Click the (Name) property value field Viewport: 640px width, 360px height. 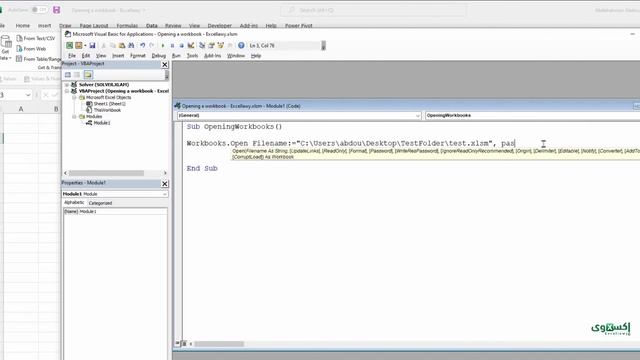pyautogui.click(x=123, y=211)
